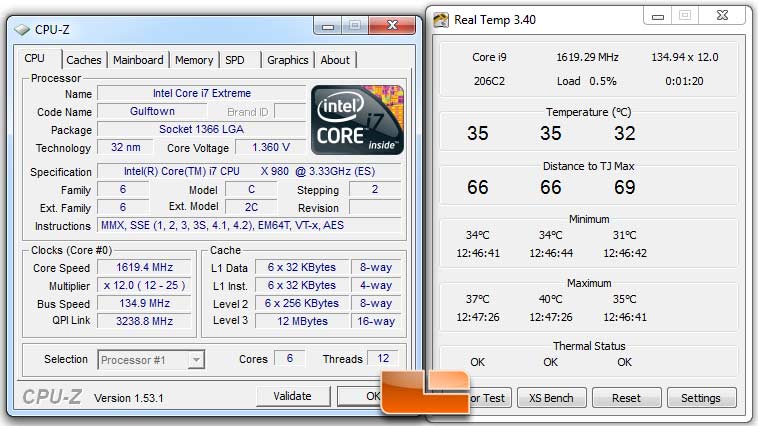This screenshot has height=426, width=758.
Task: Click the Core Voltage value '1.360 V'
Action: pyautogui.click(x=271, y=147)
